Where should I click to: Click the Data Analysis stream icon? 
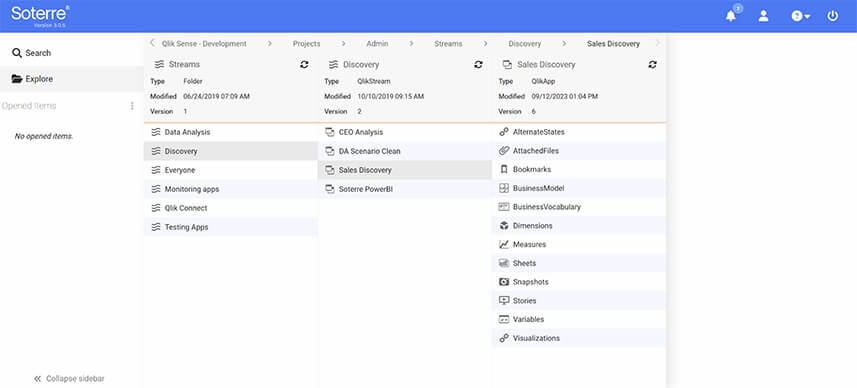tap(156, 132)
